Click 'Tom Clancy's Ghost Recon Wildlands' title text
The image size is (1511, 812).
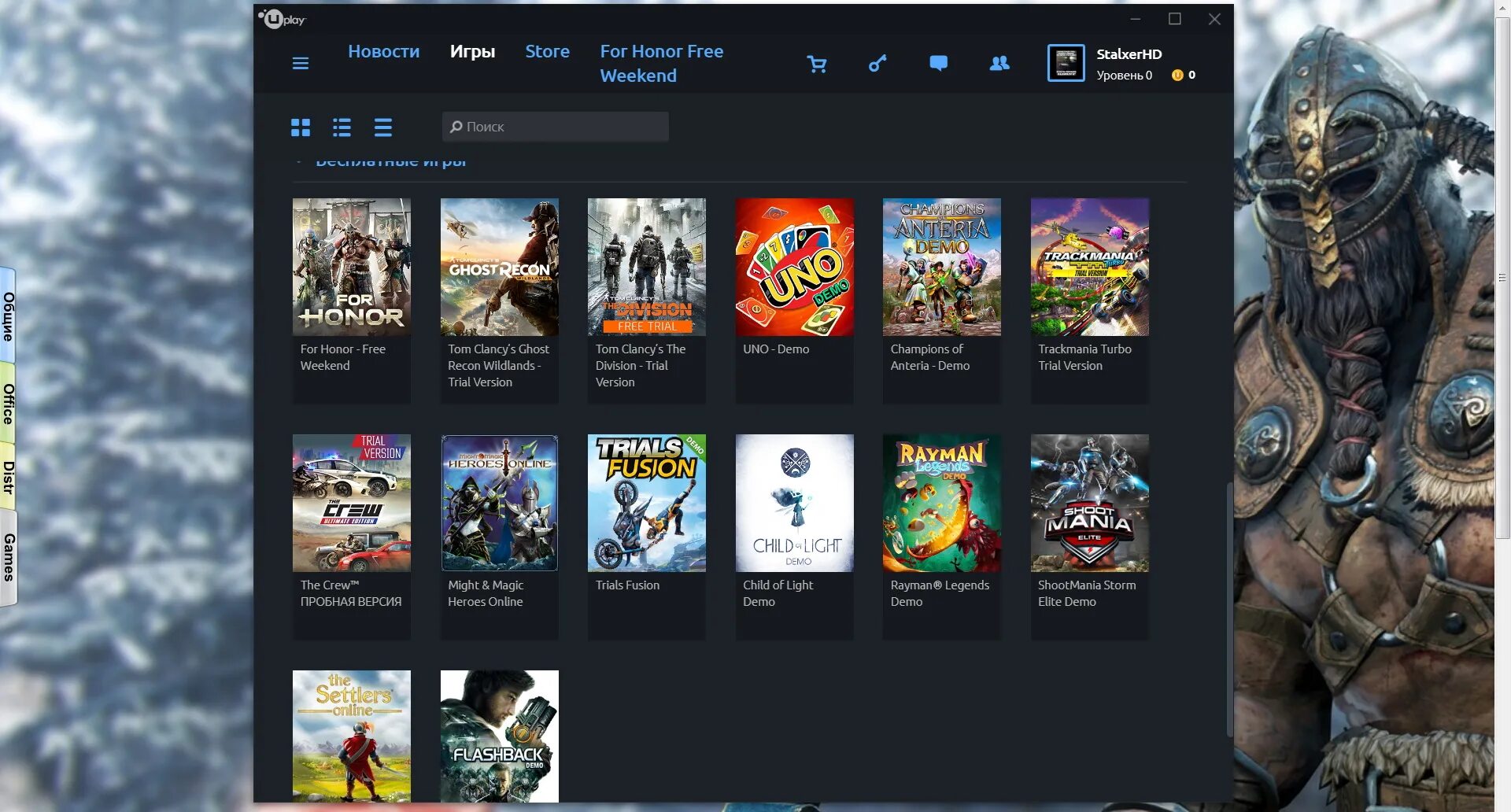[499, 365]
